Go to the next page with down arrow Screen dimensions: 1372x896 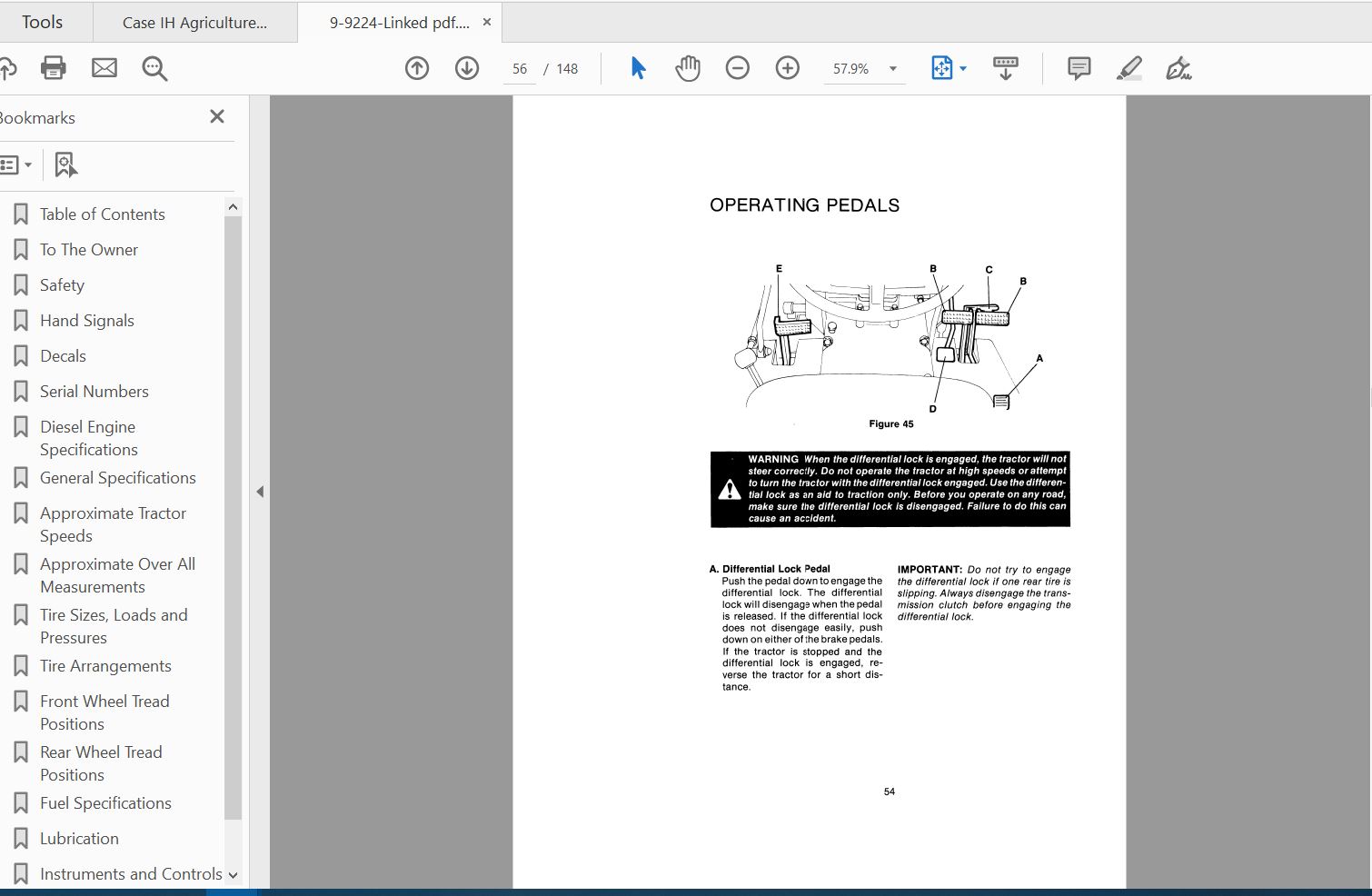(x=467, y=68)
